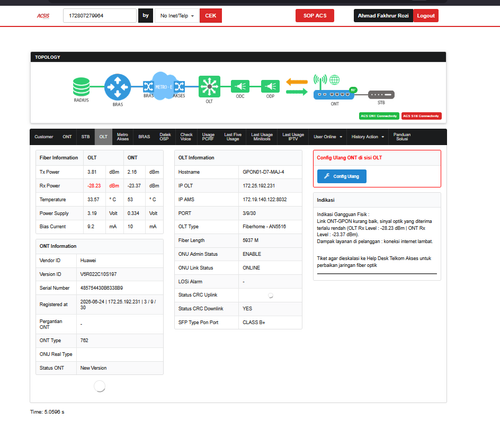Click the Hostname value GPON01-D7-MAJ-4
500x421 pixels.
pyautogui.click(x=263, y=172)
